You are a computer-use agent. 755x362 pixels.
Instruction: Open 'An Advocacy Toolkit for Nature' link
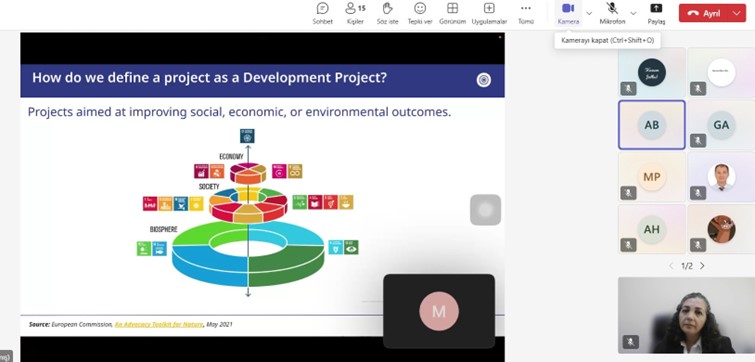pos(159,324)
